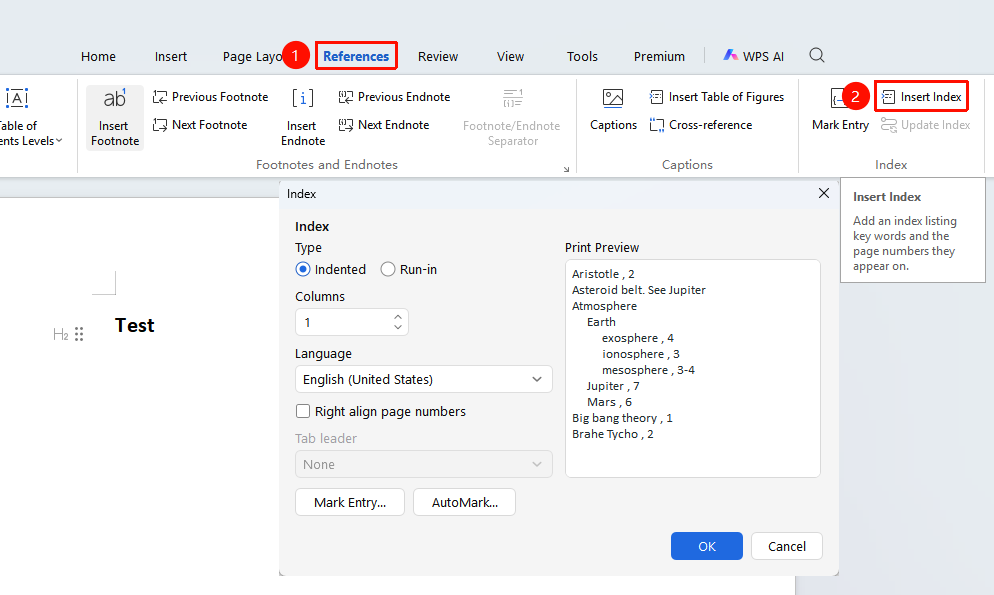The height and width of the screenshot is (595, 994).
Task: Jump to Next Footnote
Action: [200, 125]
